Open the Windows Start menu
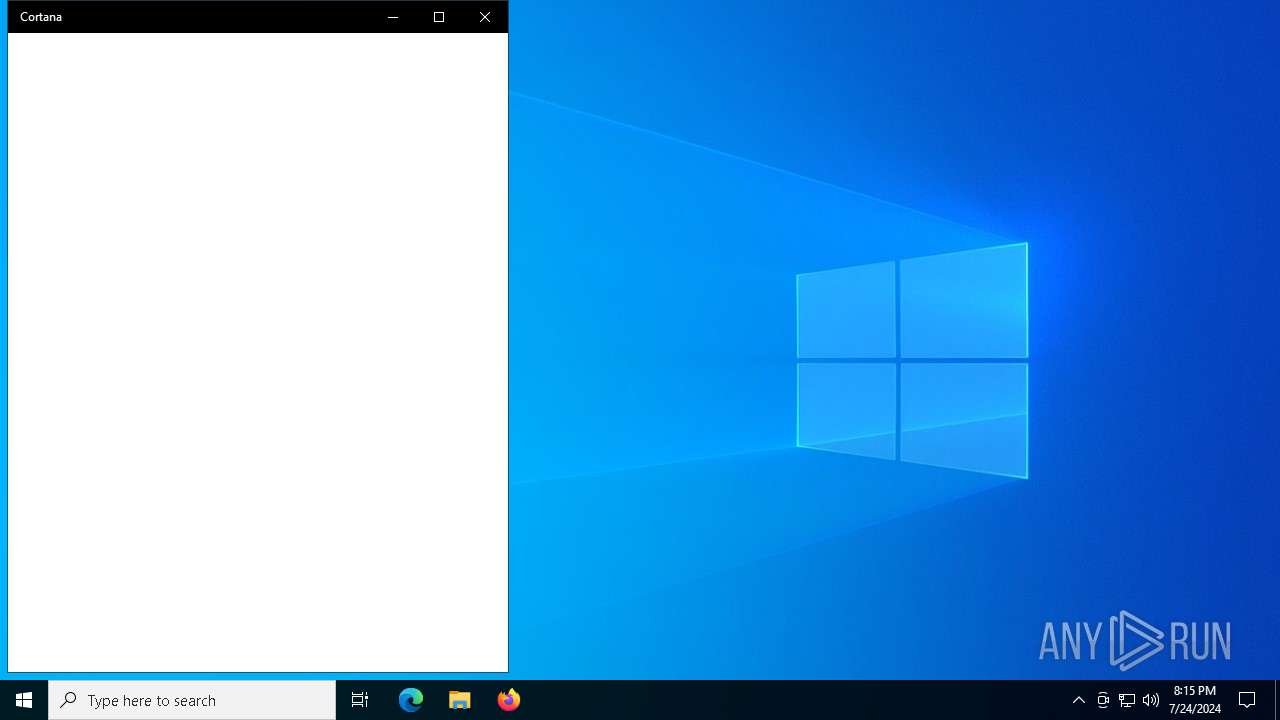The height and width of the screenshot is (720, 1280). click(x=24, y=700)
